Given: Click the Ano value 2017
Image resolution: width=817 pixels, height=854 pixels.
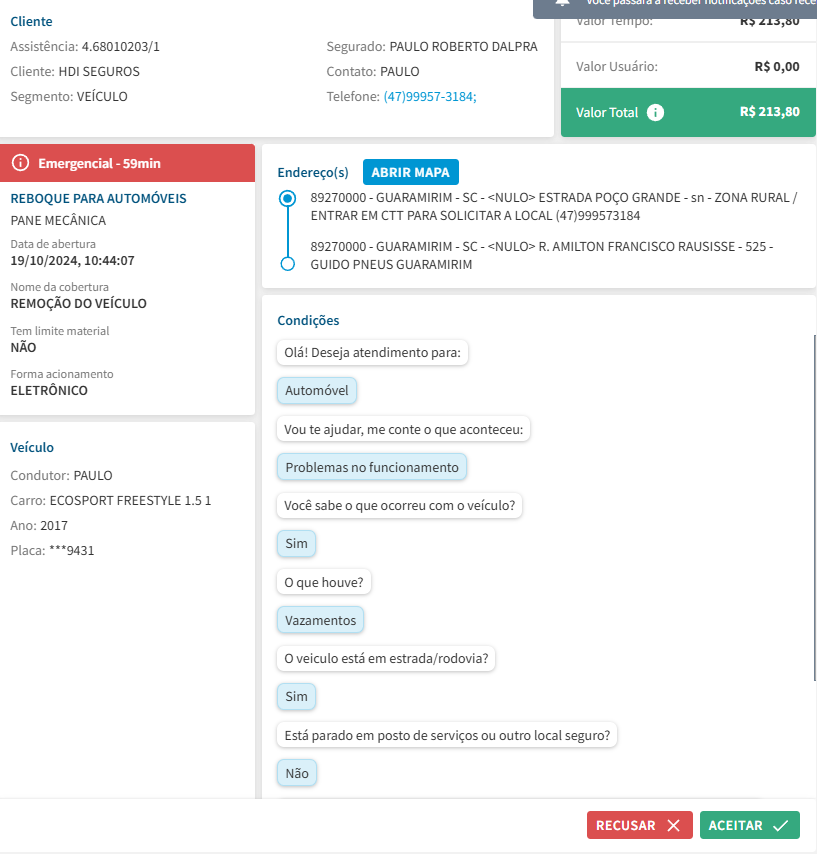Looking at the screenshot, I should pos(54,526).
